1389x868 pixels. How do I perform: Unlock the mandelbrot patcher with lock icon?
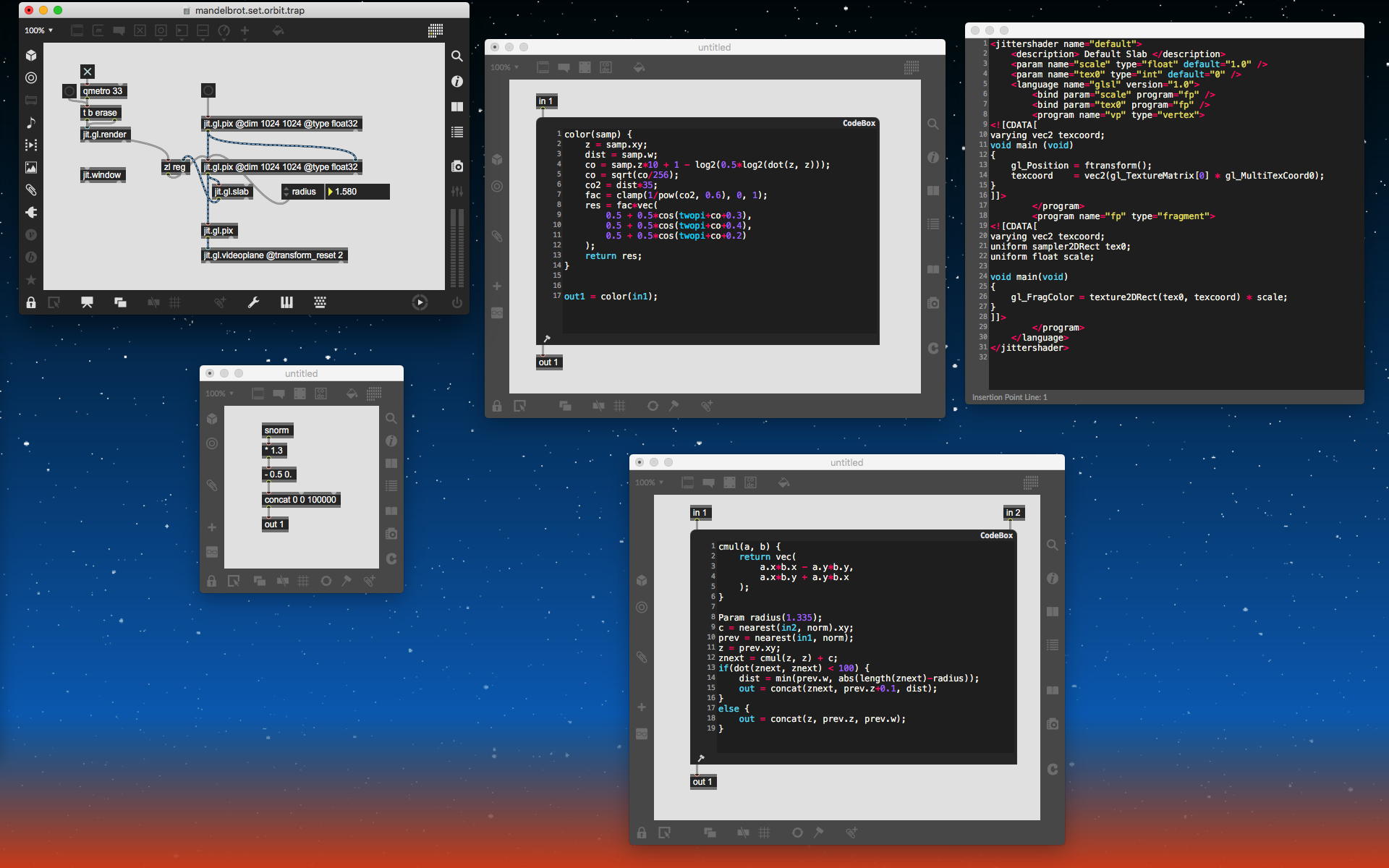point(31,303)
